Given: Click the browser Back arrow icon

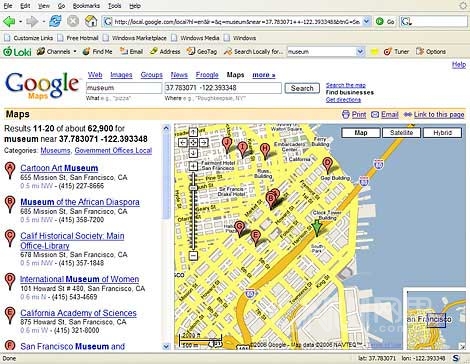Looking at the screenshot, I should [x=9, y=22].
